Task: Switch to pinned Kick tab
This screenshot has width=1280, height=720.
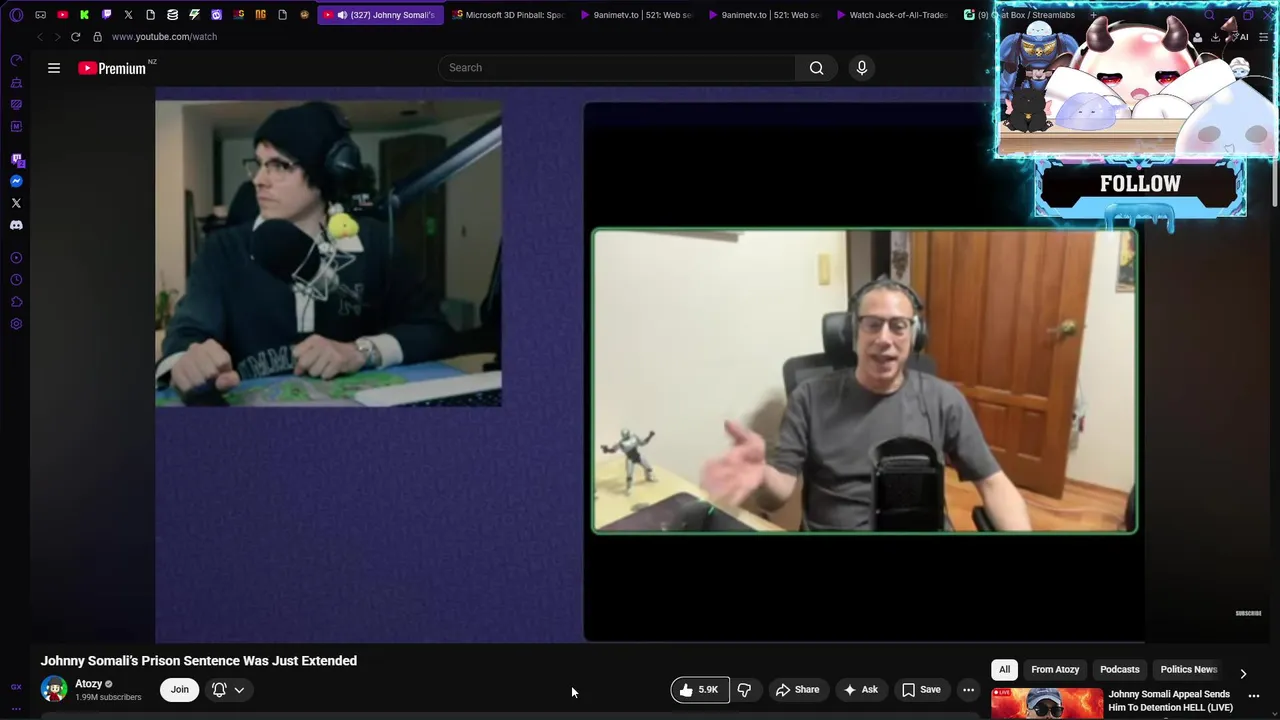Action: pos(84,15)
